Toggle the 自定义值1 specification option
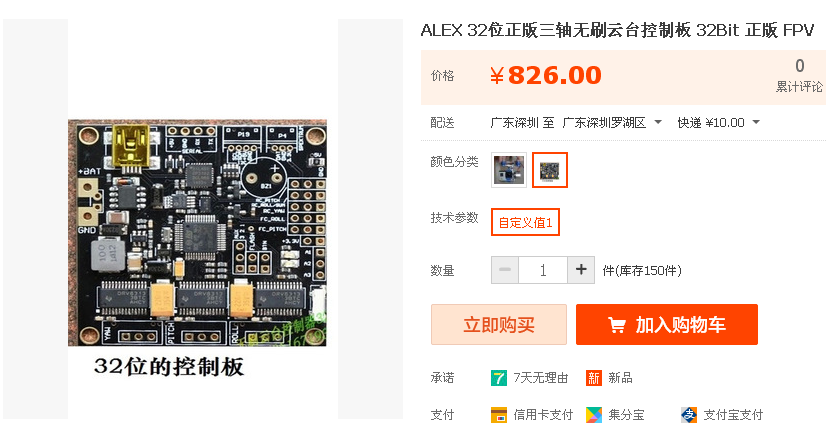Viewport: 826px width, 431px height. point(525,222)
